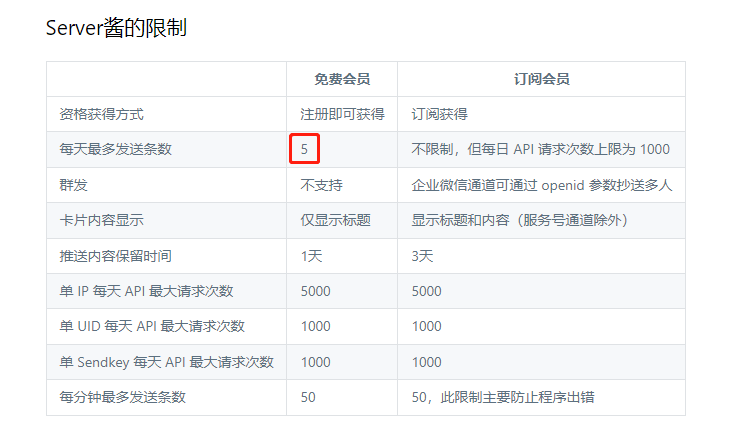
Task: Click the '推送内容保留时间' row label
Action: pyautogui.click(x=116, y=256)
